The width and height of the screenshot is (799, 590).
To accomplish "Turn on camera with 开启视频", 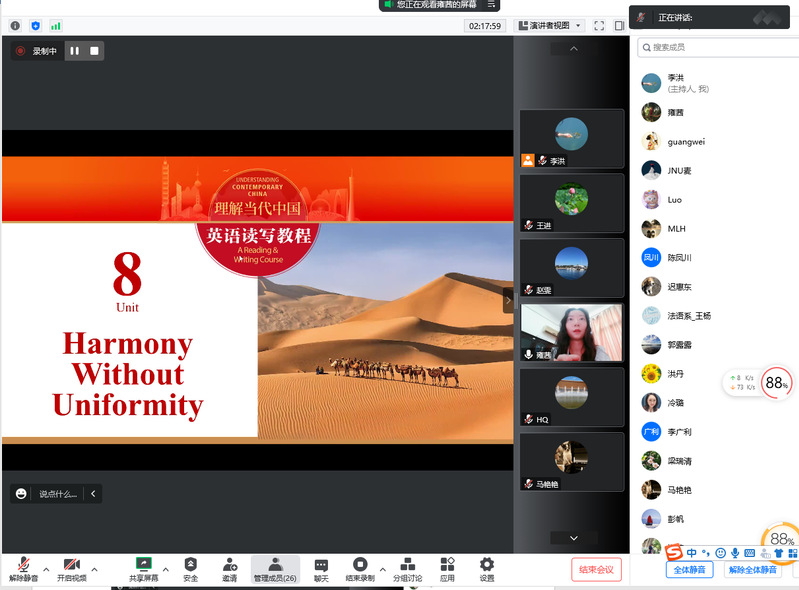I will pos(71,569).
